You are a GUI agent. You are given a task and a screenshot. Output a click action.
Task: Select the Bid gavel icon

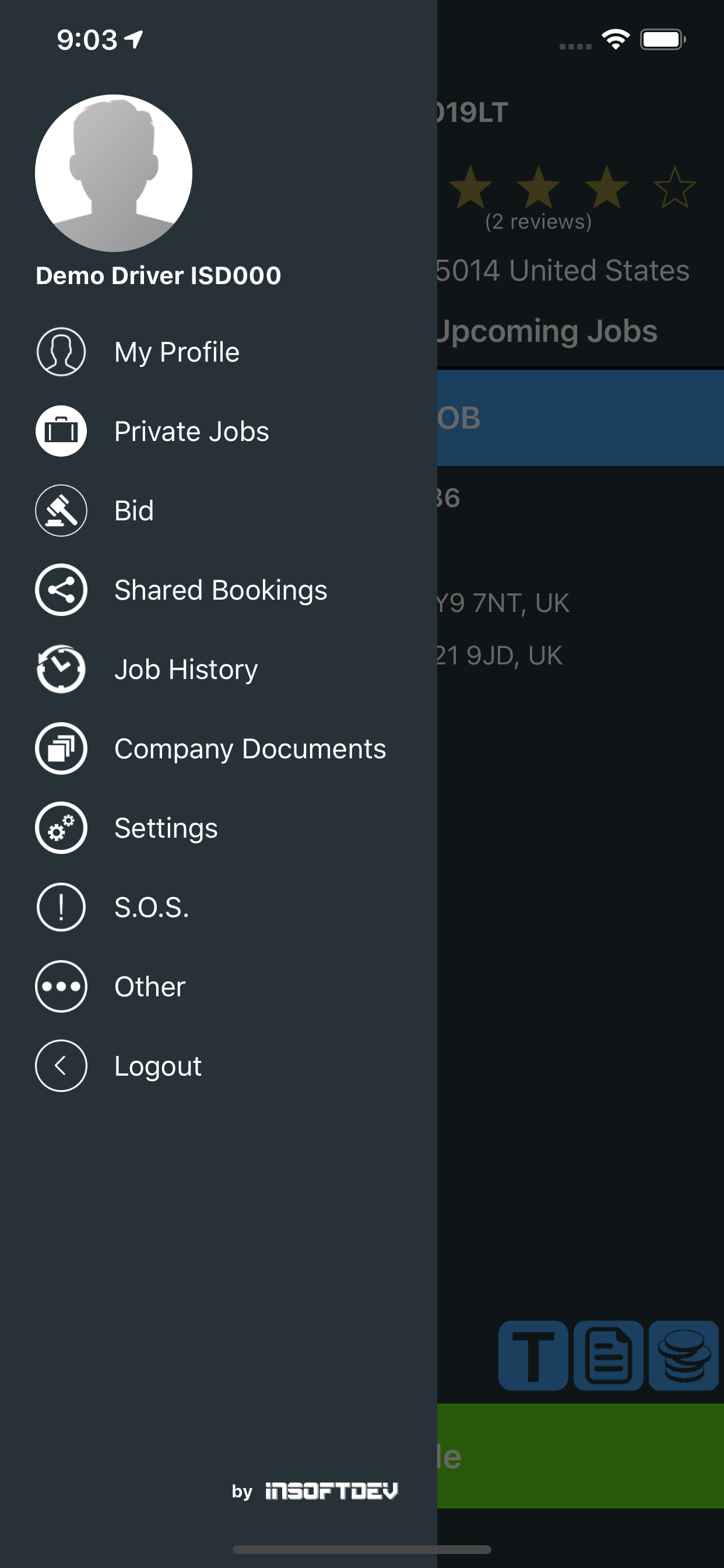(x=61, y=510)
